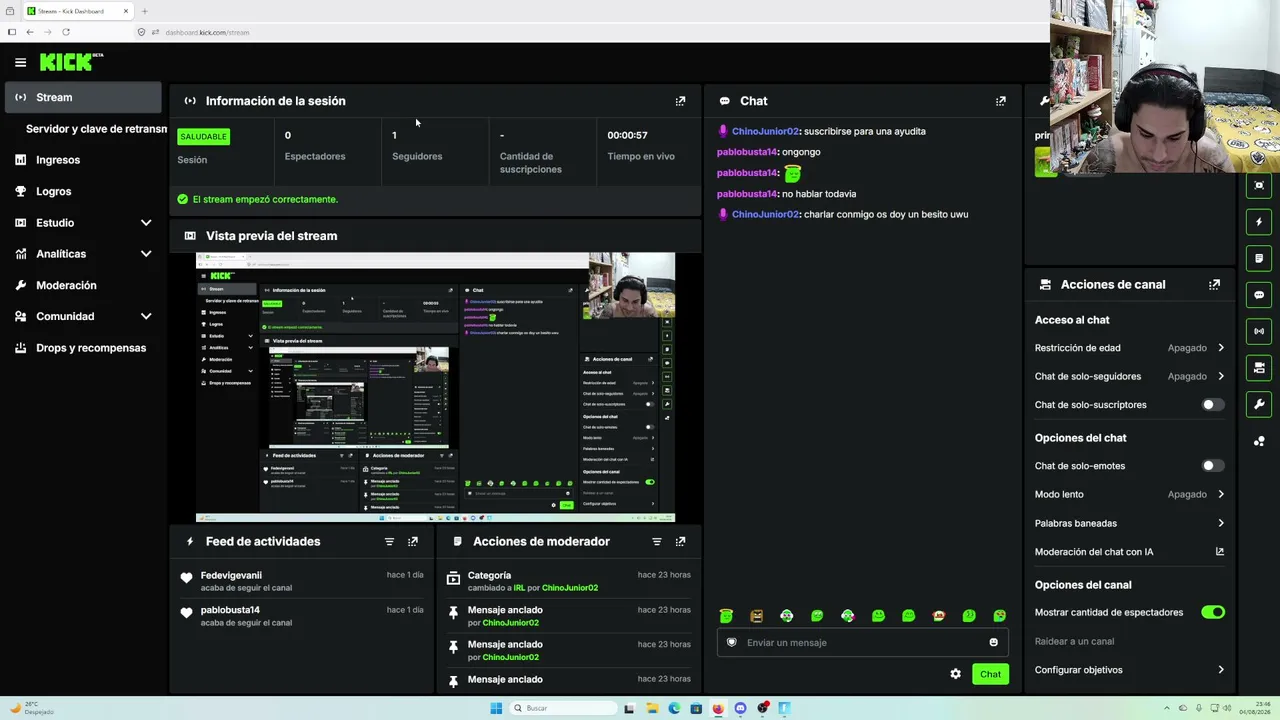Image resolution: width=1280 pixels, height=720 pixels.
Task: Pop out the Feed de actividades panel
Action: tap(413, 541)
